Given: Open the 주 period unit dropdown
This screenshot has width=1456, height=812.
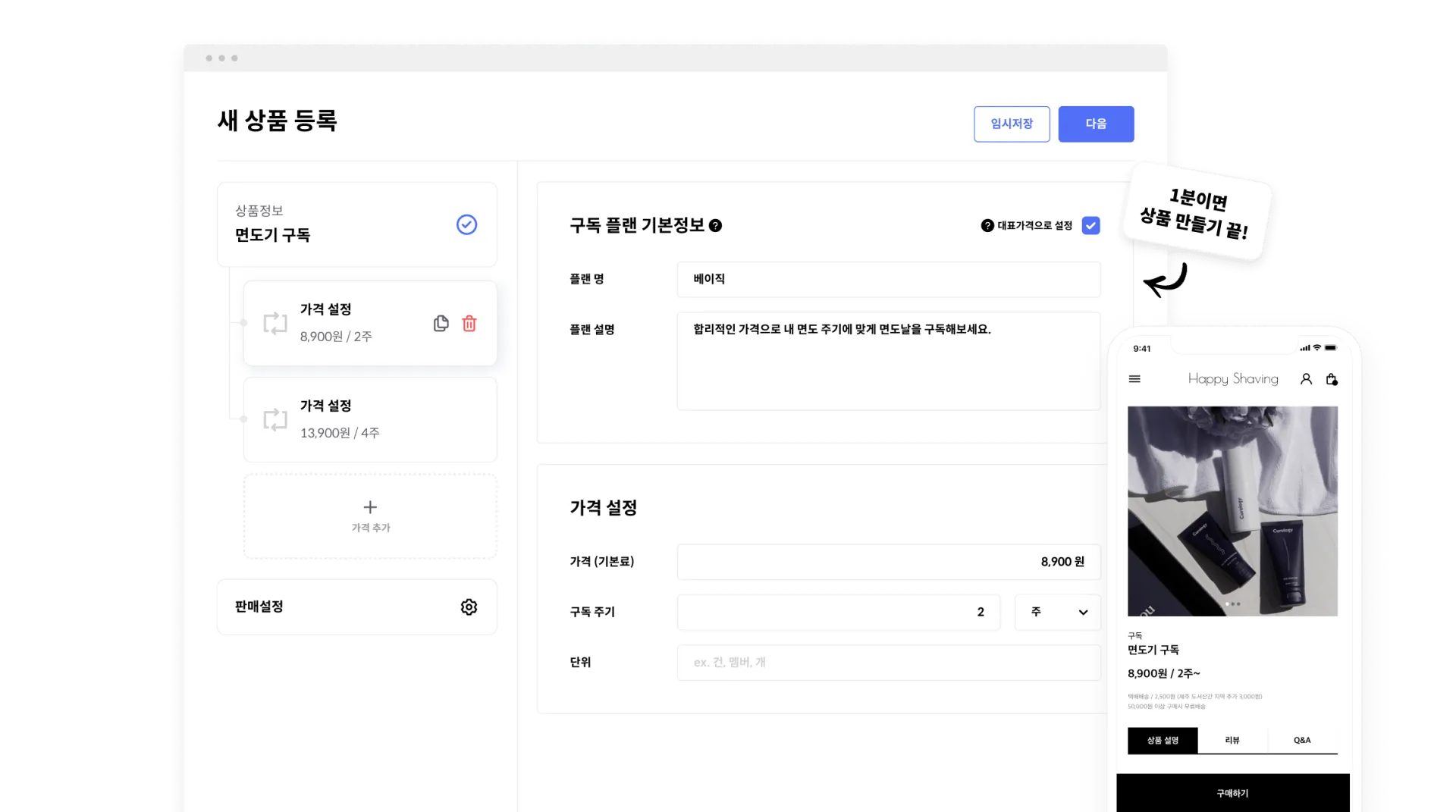Looking at the screenshot, I should pos(1057,612).
